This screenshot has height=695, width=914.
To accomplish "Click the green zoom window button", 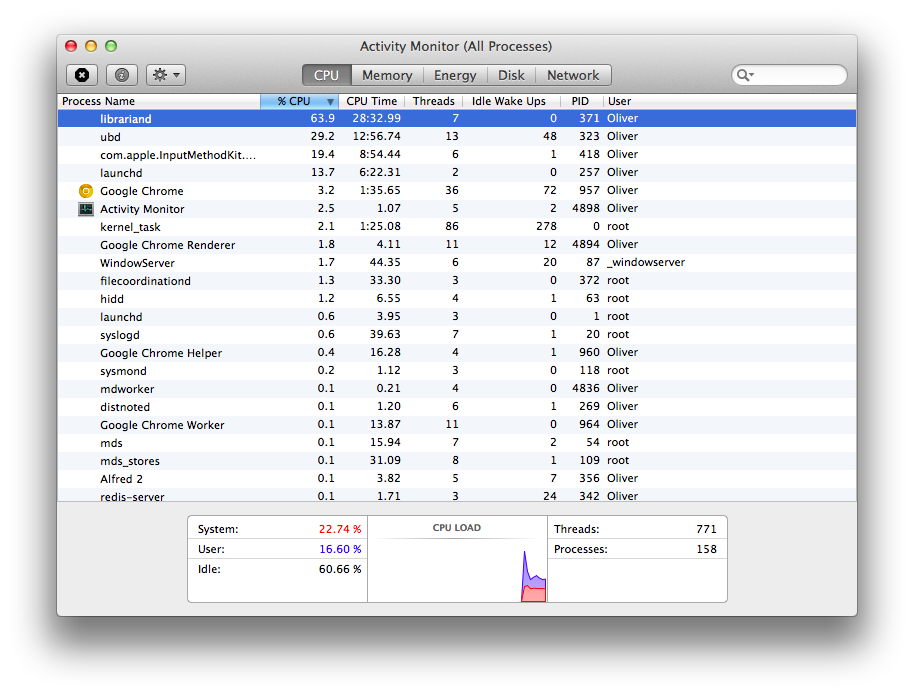I will [x=111, y=46].
